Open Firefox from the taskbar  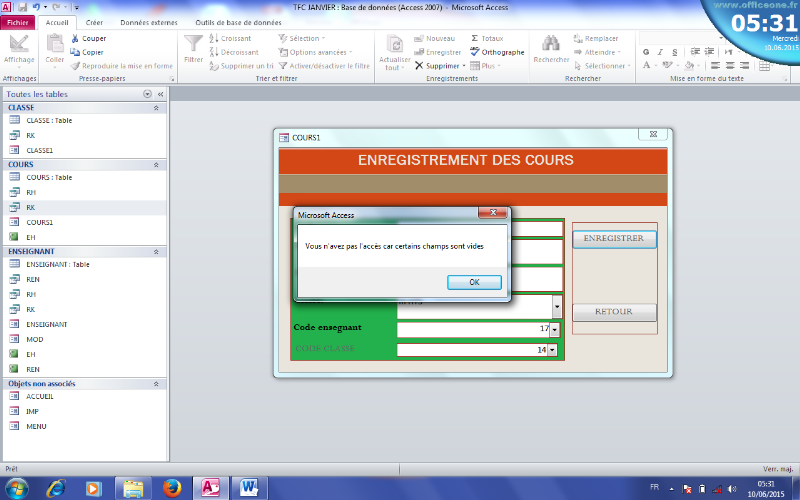coord(169,488)
